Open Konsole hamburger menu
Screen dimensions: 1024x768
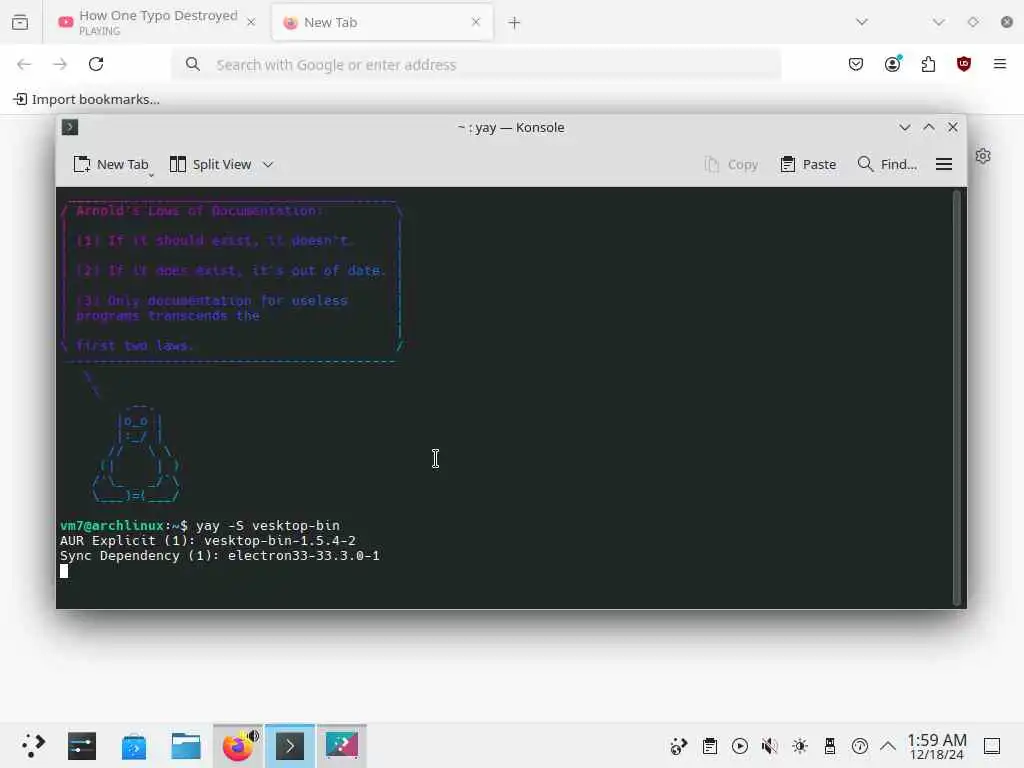[944, 165]
